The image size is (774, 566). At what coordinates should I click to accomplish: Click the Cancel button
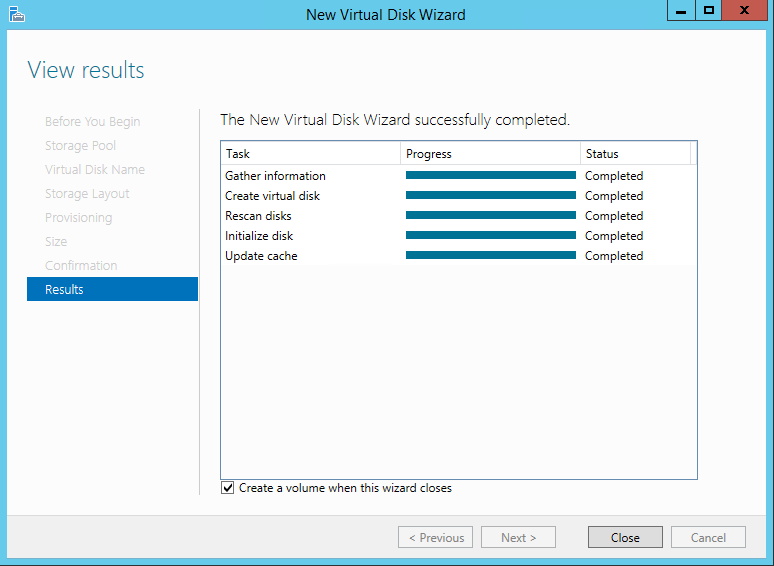pos(708,537)
